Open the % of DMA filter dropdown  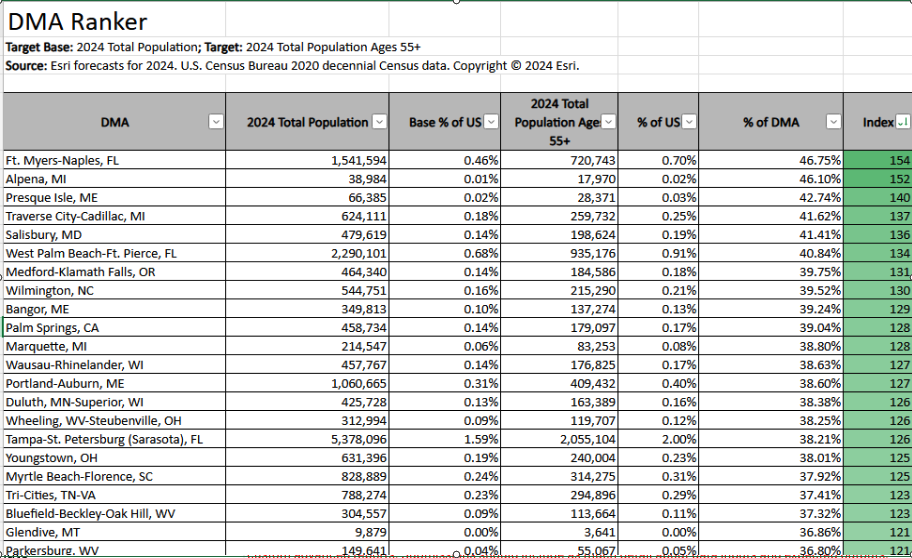833,122
